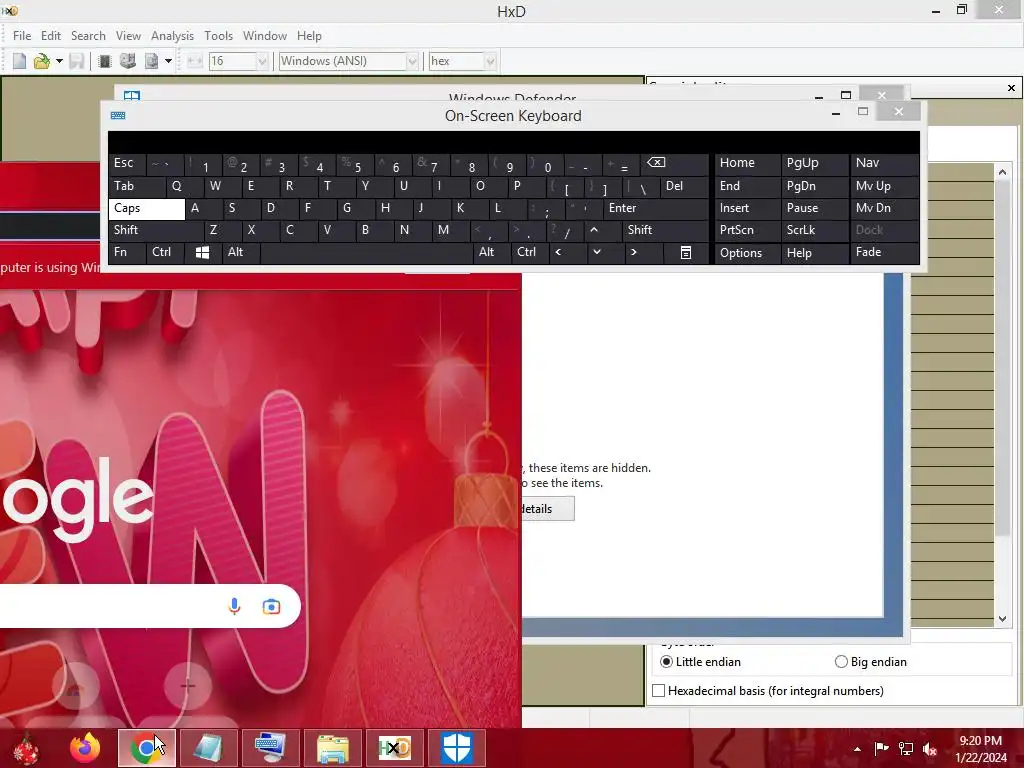The width and height of the screenshot is (1024, 768).
Task: Click Options key on On-Screen Keyboard
Action: click(747, 253)
